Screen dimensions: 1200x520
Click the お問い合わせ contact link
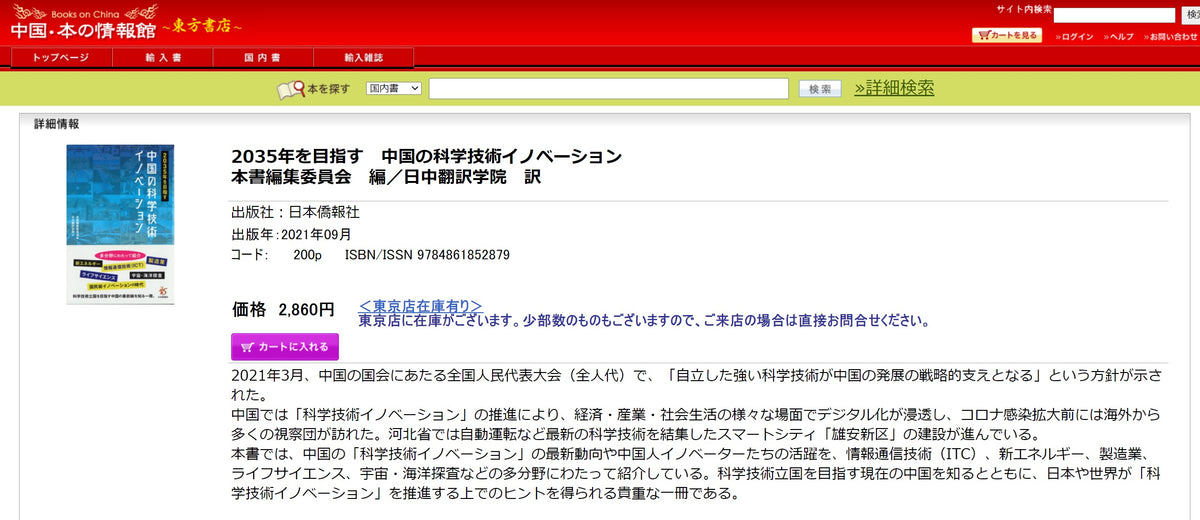1172,37
